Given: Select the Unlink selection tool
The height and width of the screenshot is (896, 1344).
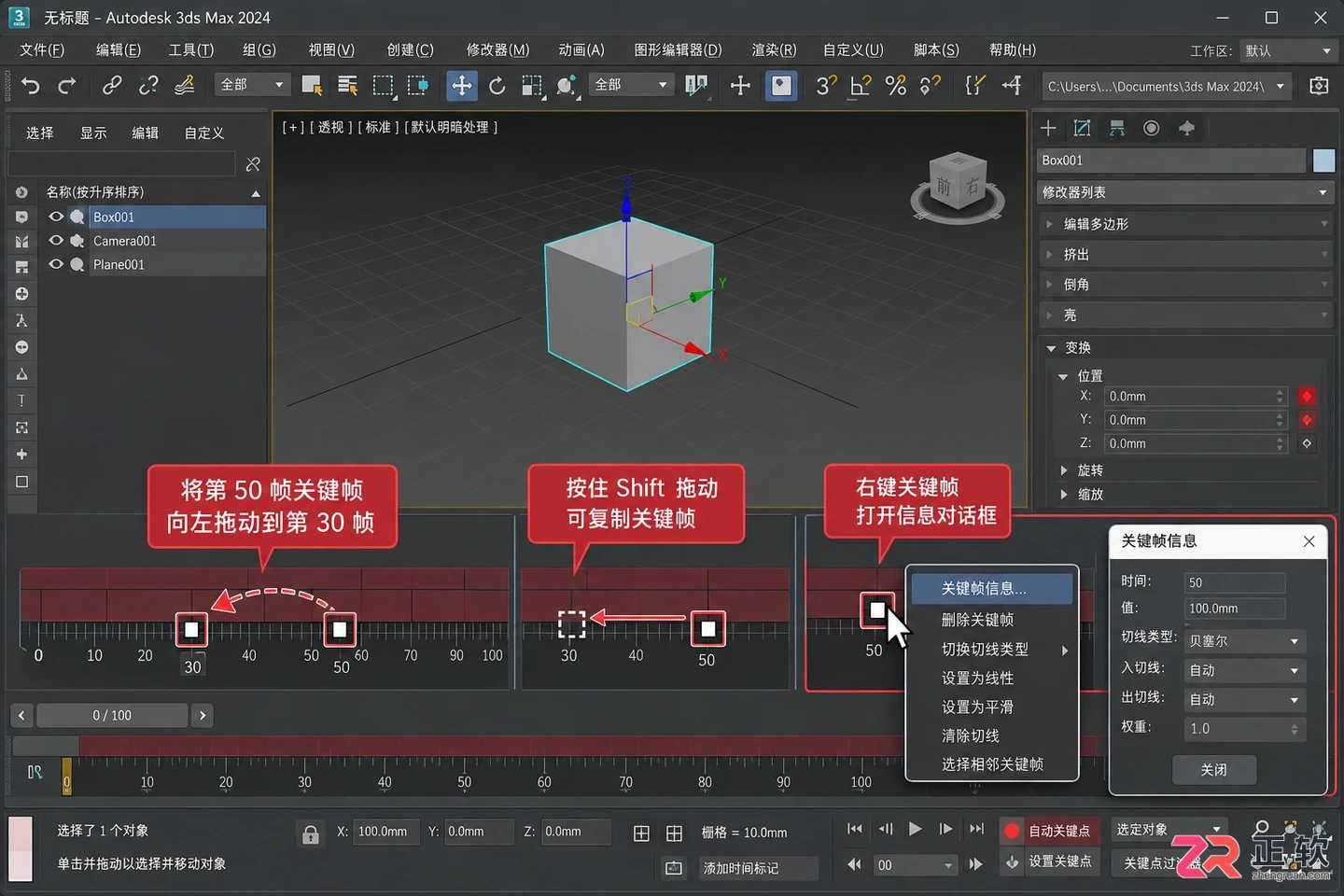Looking at the screenshot, I should [147, 86].
